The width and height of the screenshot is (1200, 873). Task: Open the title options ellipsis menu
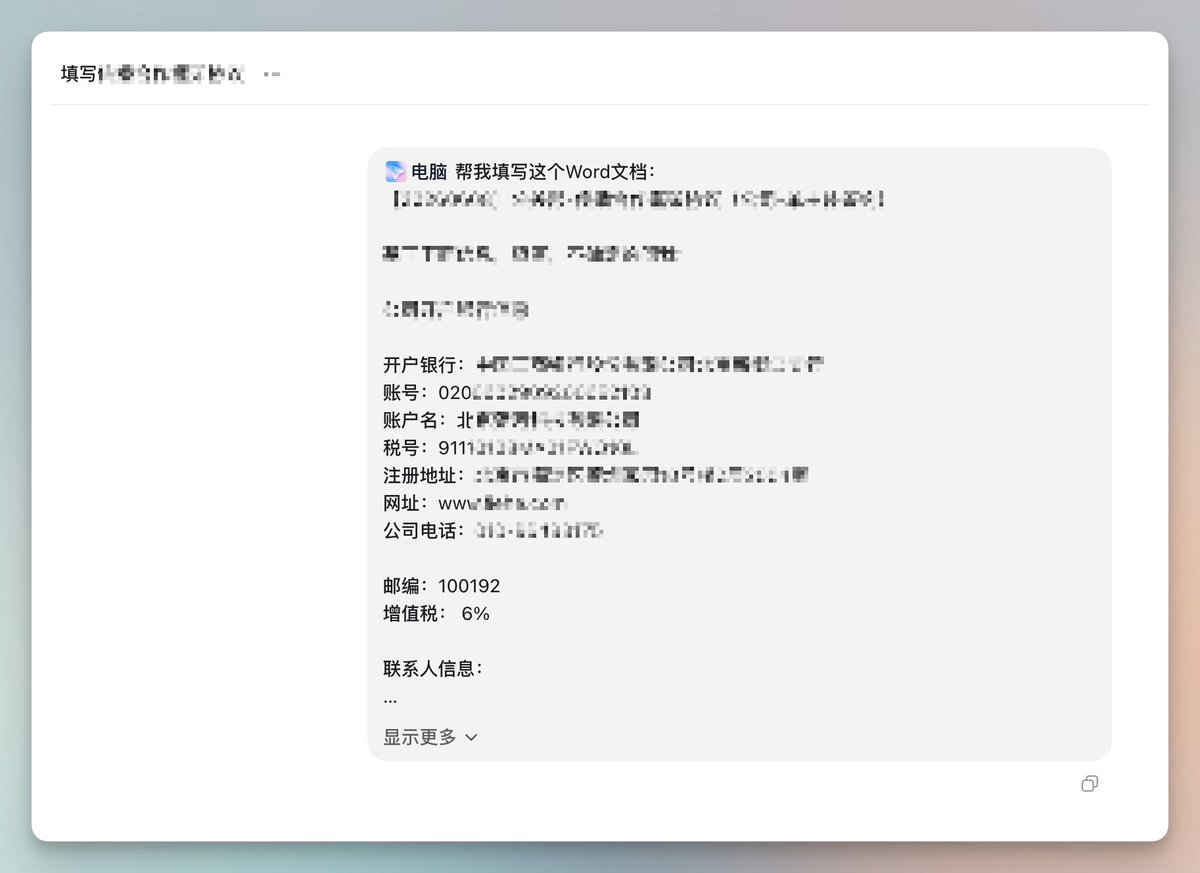[271, 74]
